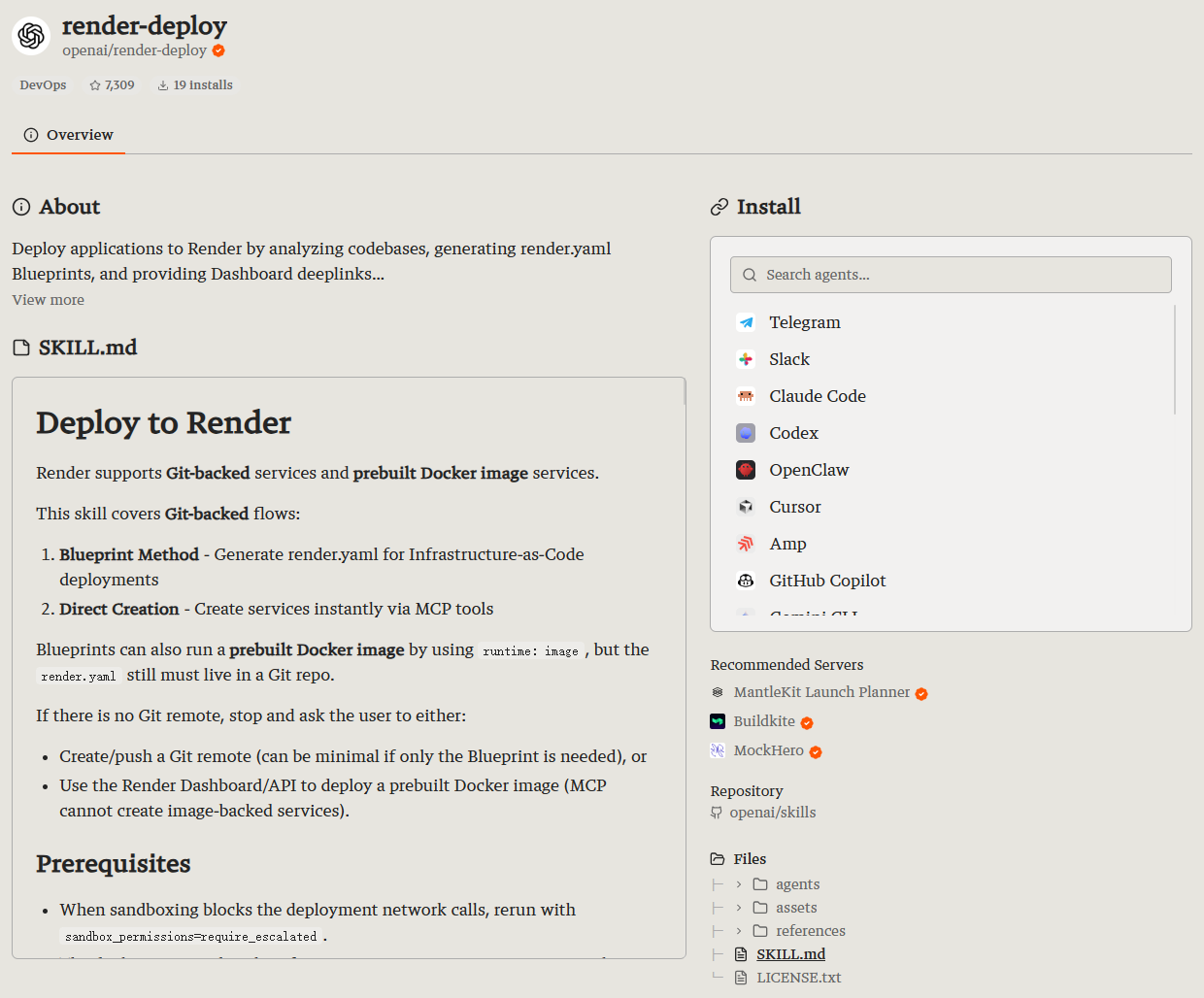Image resolution: width=1204 pixels, height=998 pixels.
Task: Pick the Claude Code icon
Action: [x=746, y=396]
